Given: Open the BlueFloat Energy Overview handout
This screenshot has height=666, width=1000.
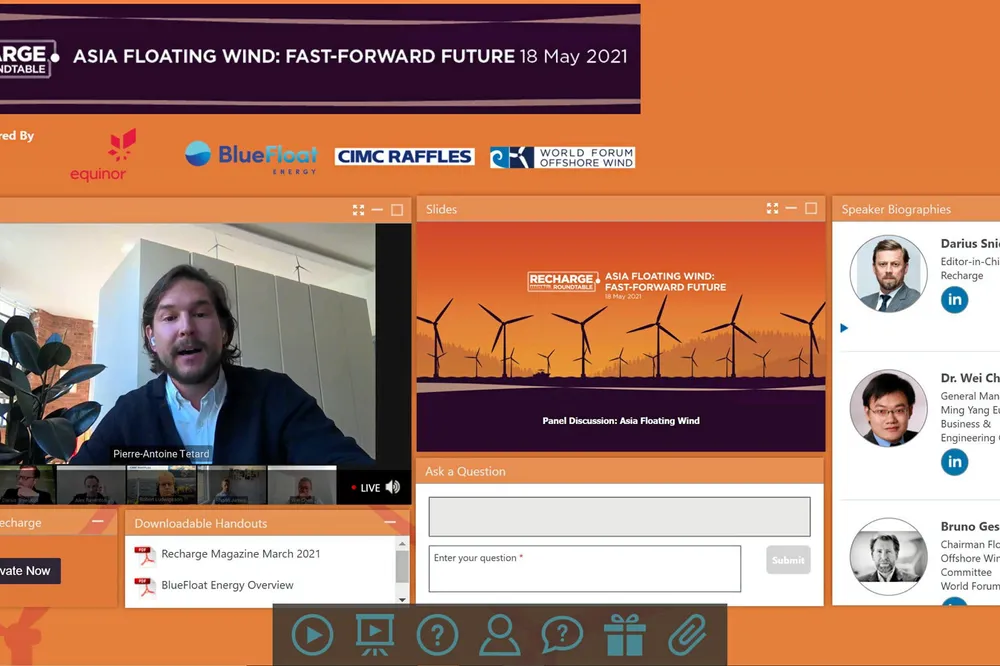Looking at the screenshot, I should [227, 585].
